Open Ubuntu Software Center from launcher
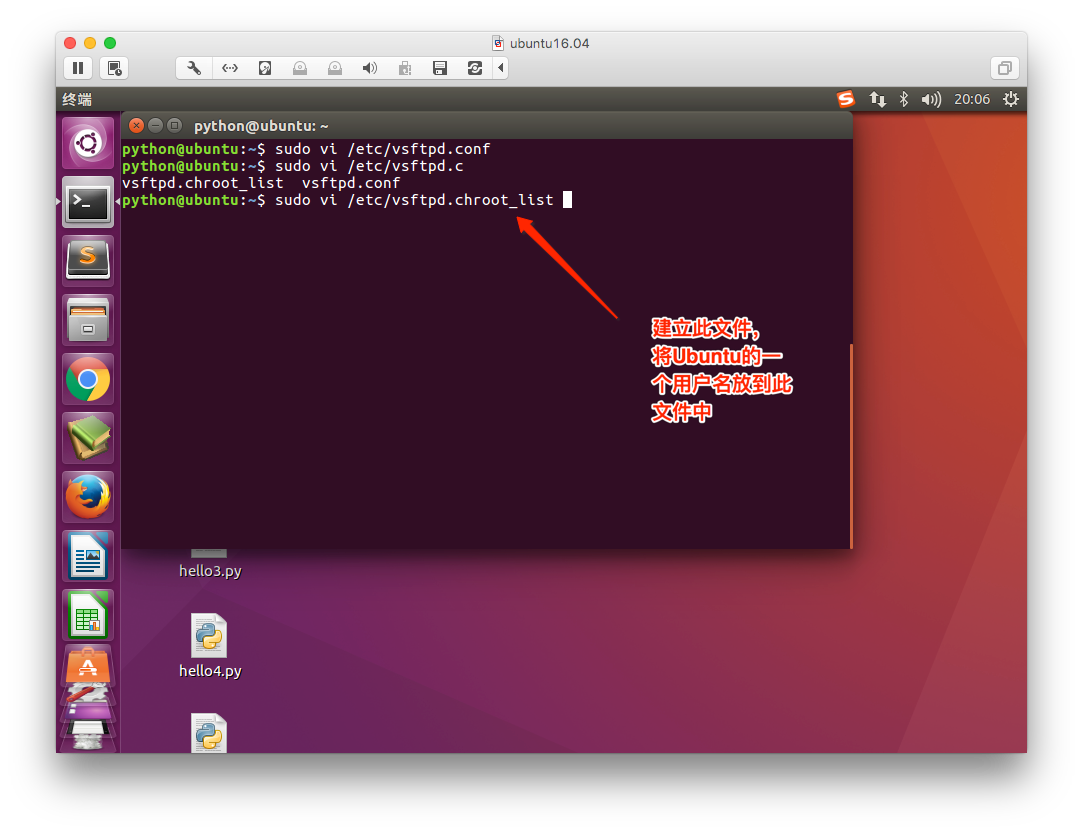 88,664
